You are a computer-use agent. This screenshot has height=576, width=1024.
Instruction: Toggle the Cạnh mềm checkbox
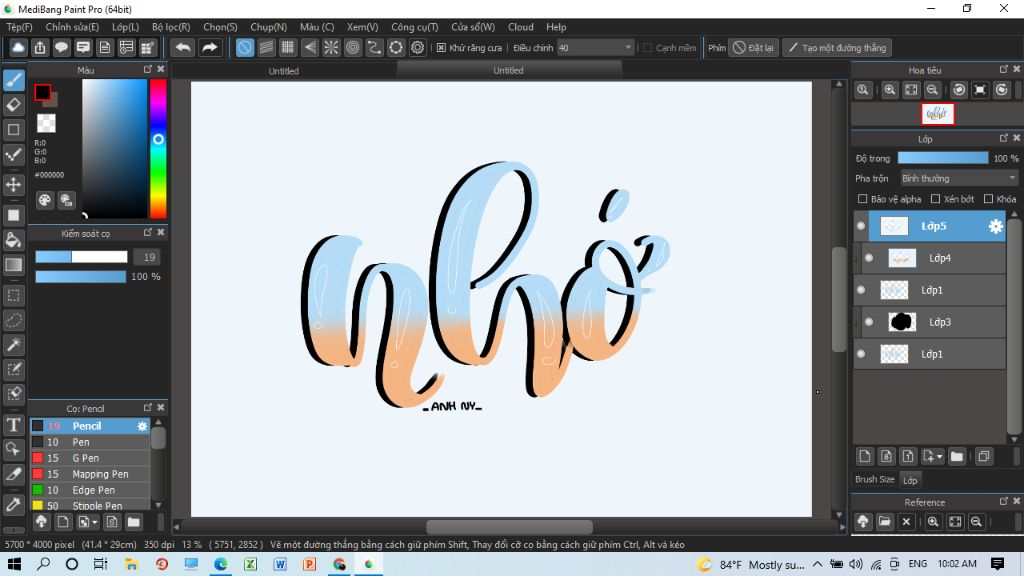click(647, 48)
